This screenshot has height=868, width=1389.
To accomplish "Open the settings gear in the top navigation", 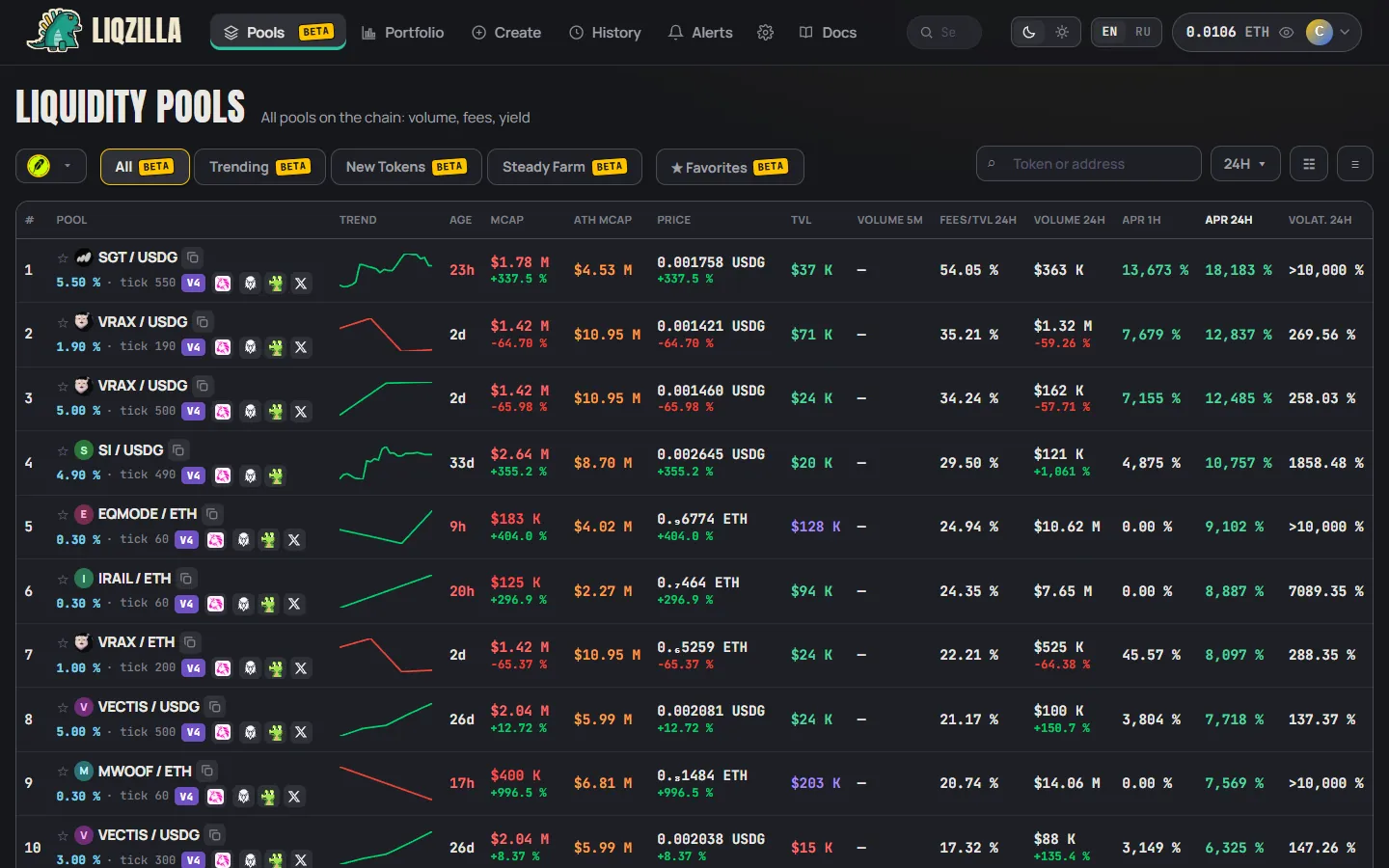I will (766, 33).
